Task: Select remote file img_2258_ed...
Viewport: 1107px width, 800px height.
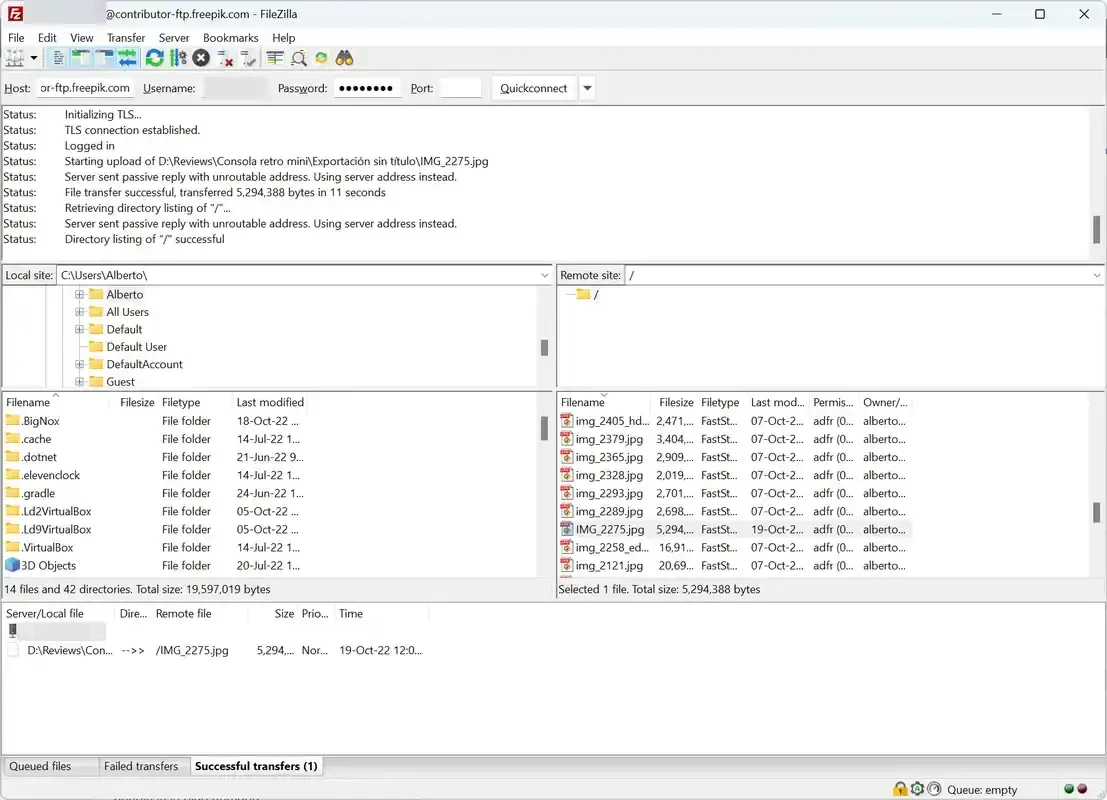Action: click(x=611, y=547)
